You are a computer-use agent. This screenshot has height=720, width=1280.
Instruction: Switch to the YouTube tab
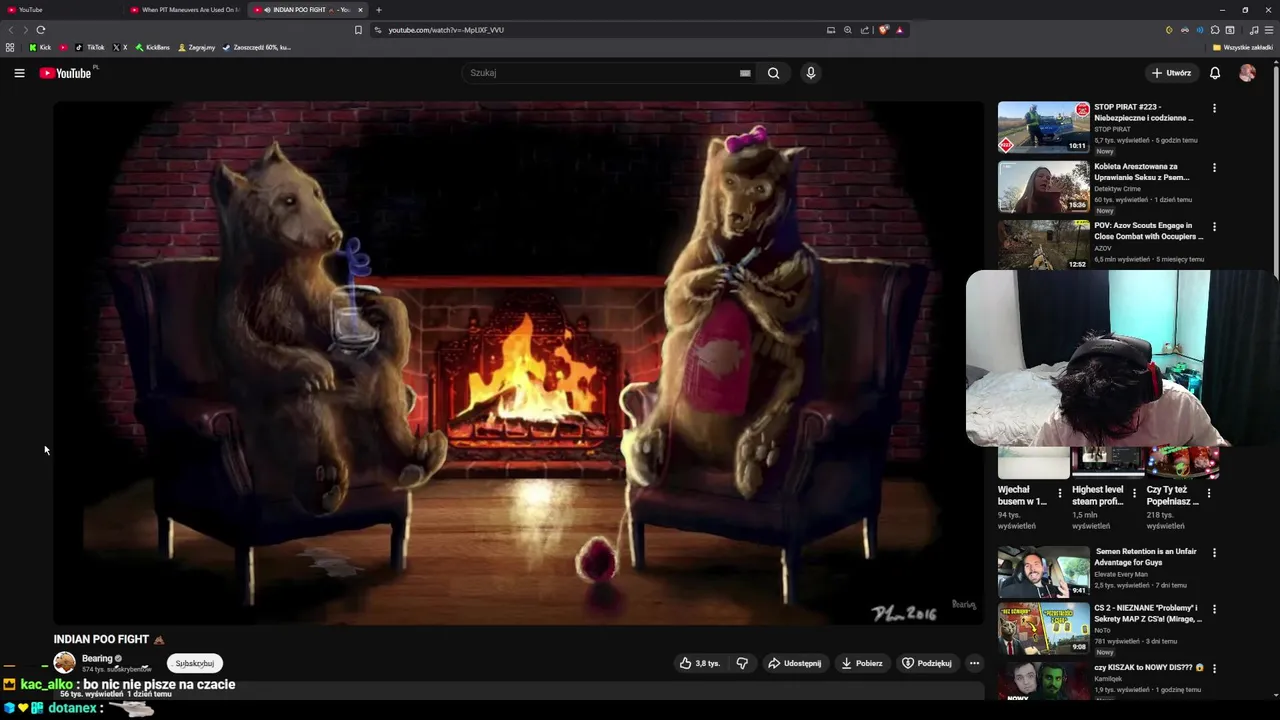point(60,10)
